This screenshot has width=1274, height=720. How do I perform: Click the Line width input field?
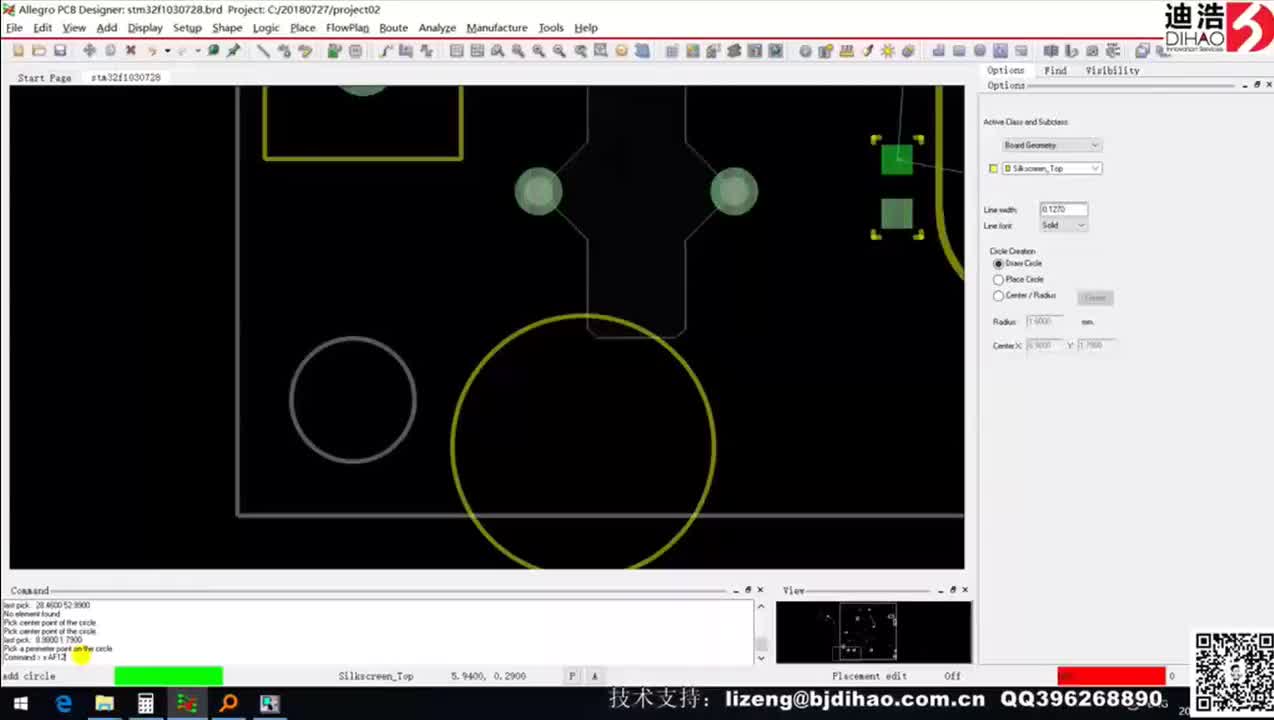click(x=1063, y=209)
